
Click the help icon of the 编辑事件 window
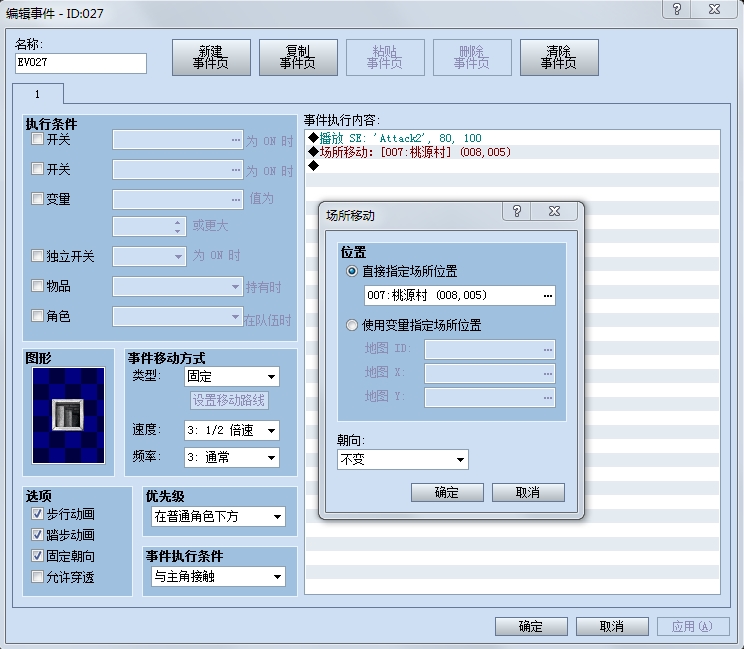click(677, 9)
